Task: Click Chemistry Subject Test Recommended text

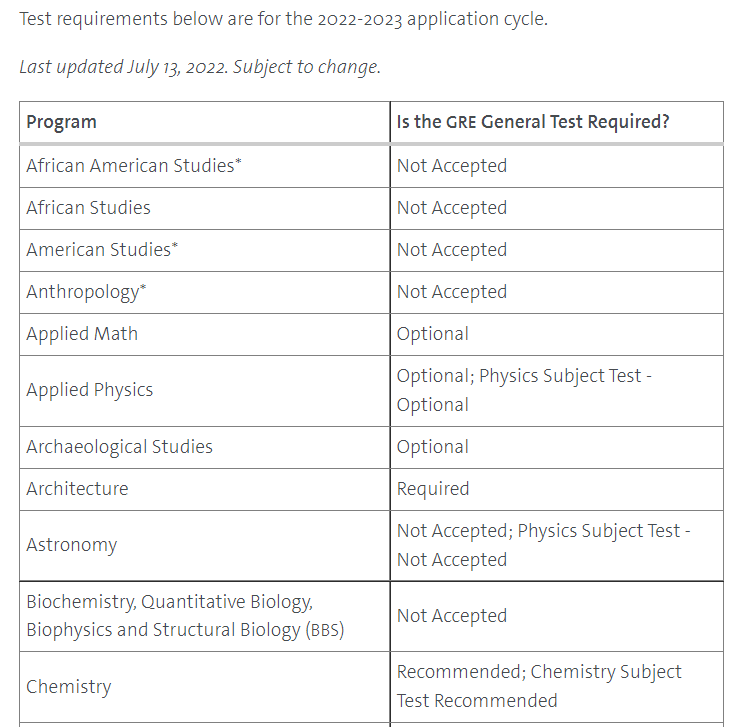Action: click(606, 672)
